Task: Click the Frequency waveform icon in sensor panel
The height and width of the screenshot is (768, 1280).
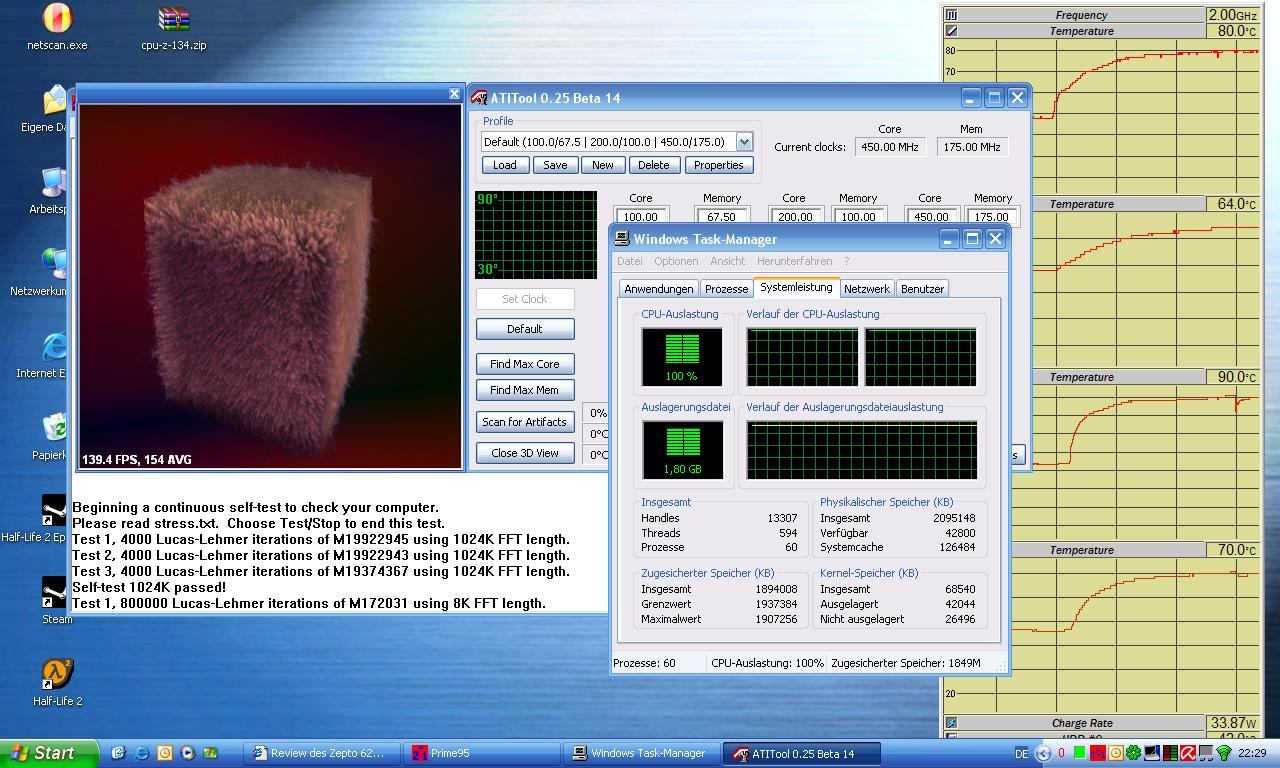Action: pyautogui.click(x=951, y=15)
